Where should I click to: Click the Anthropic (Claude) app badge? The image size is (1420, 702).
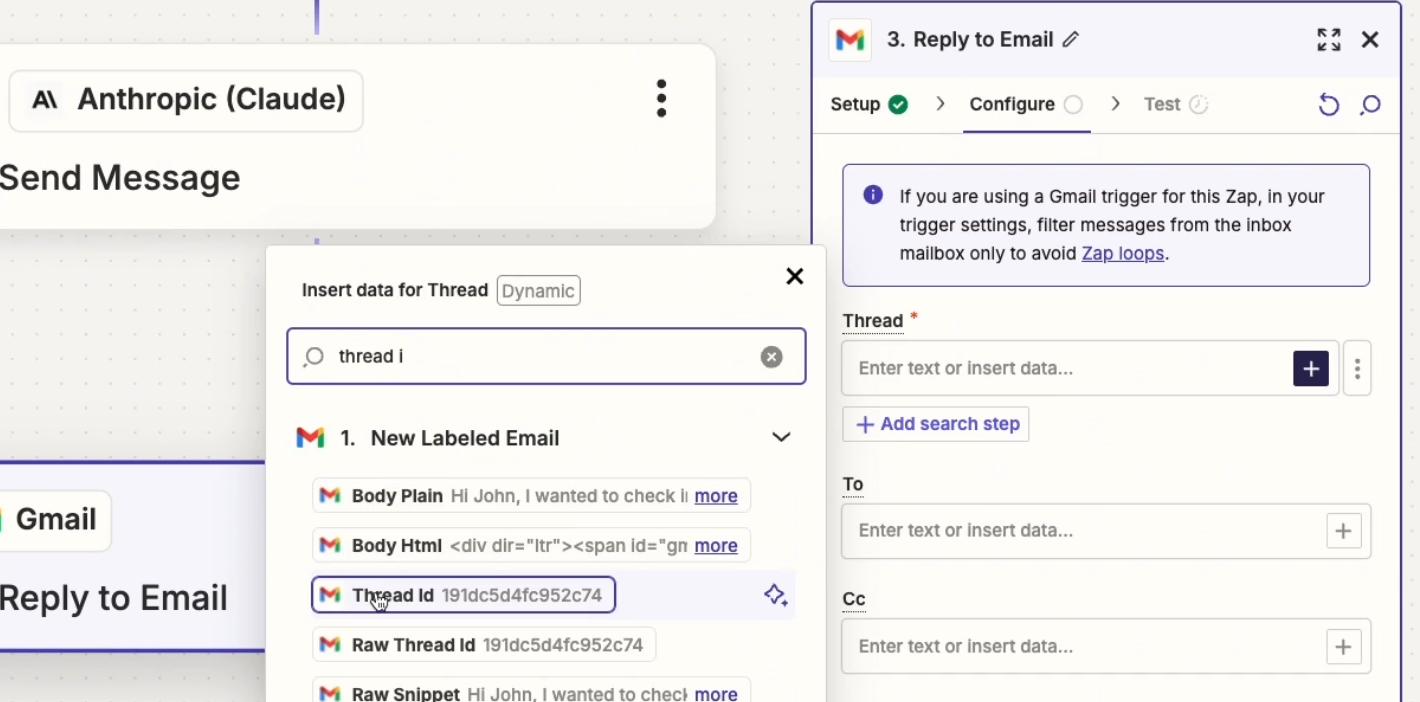[x=186, y=100]
